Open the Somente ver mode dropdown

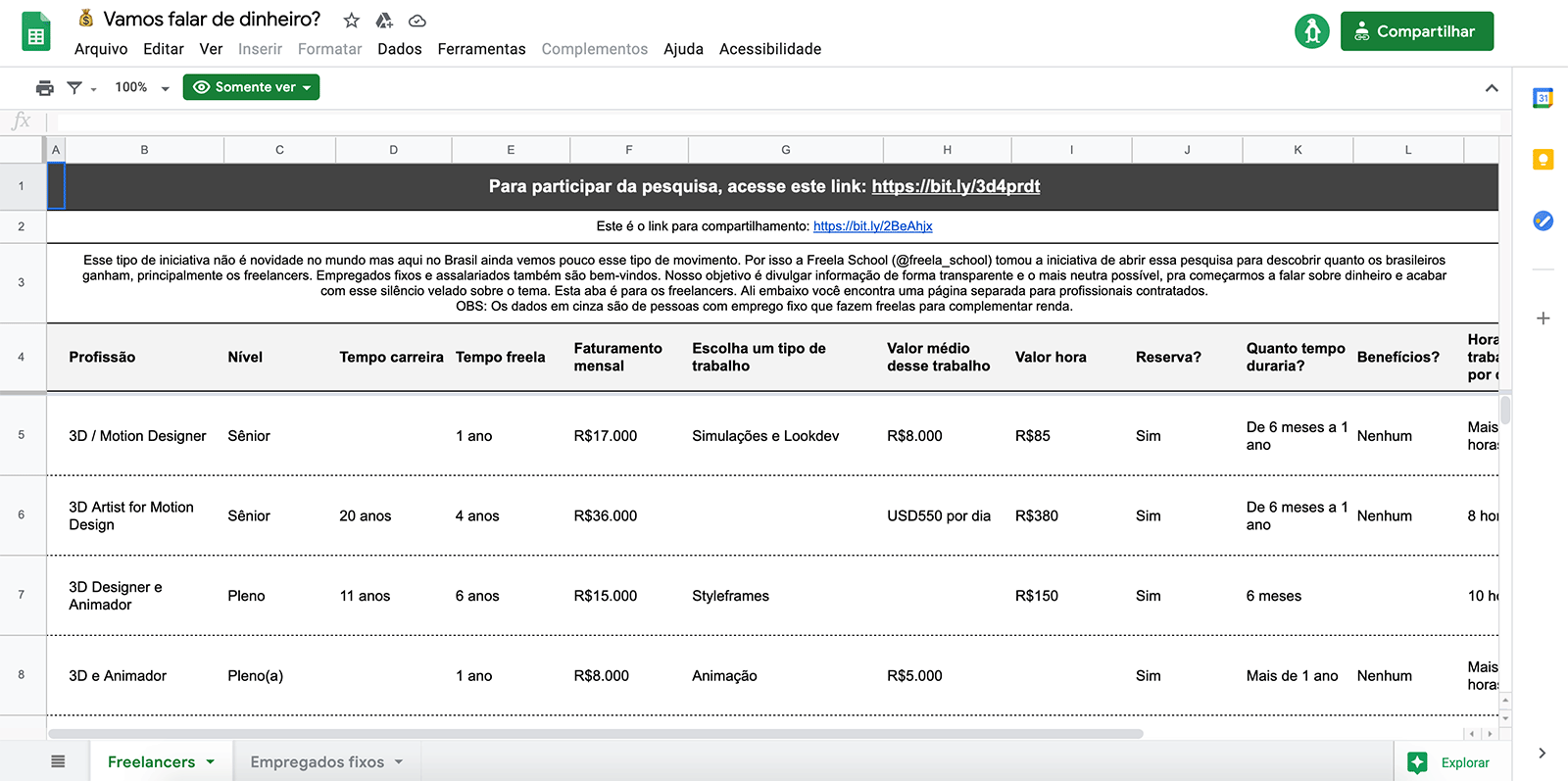pyautogui.click(x=251, y=87)
